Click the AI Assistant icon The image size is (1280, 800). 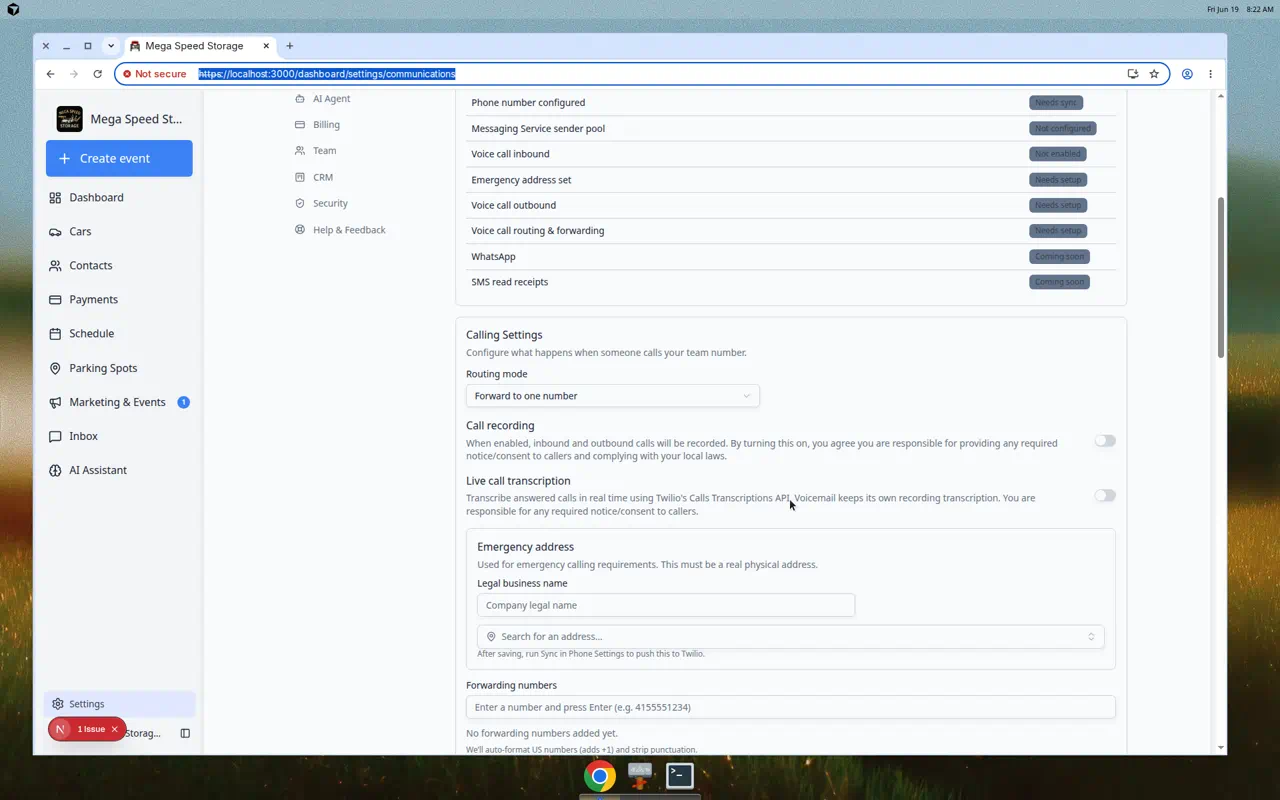[x=55, y=470]
